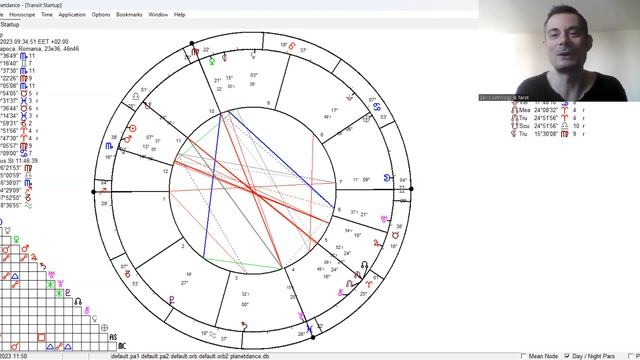Click the Jupiter header in the aspect grid

point(34,257)
